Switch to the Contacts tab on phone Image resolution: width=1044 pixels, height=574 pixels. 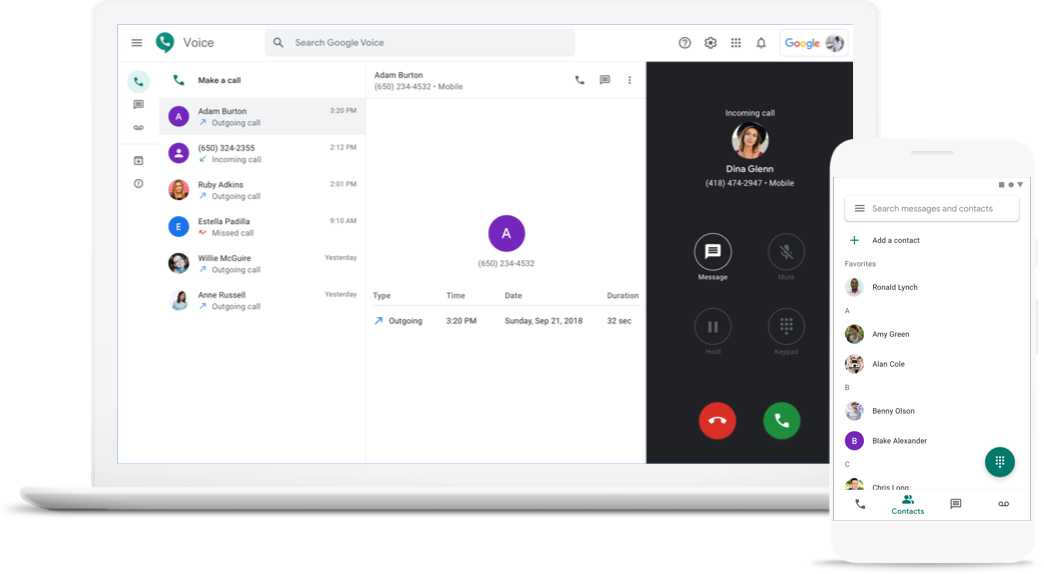[x=908, y=505]
